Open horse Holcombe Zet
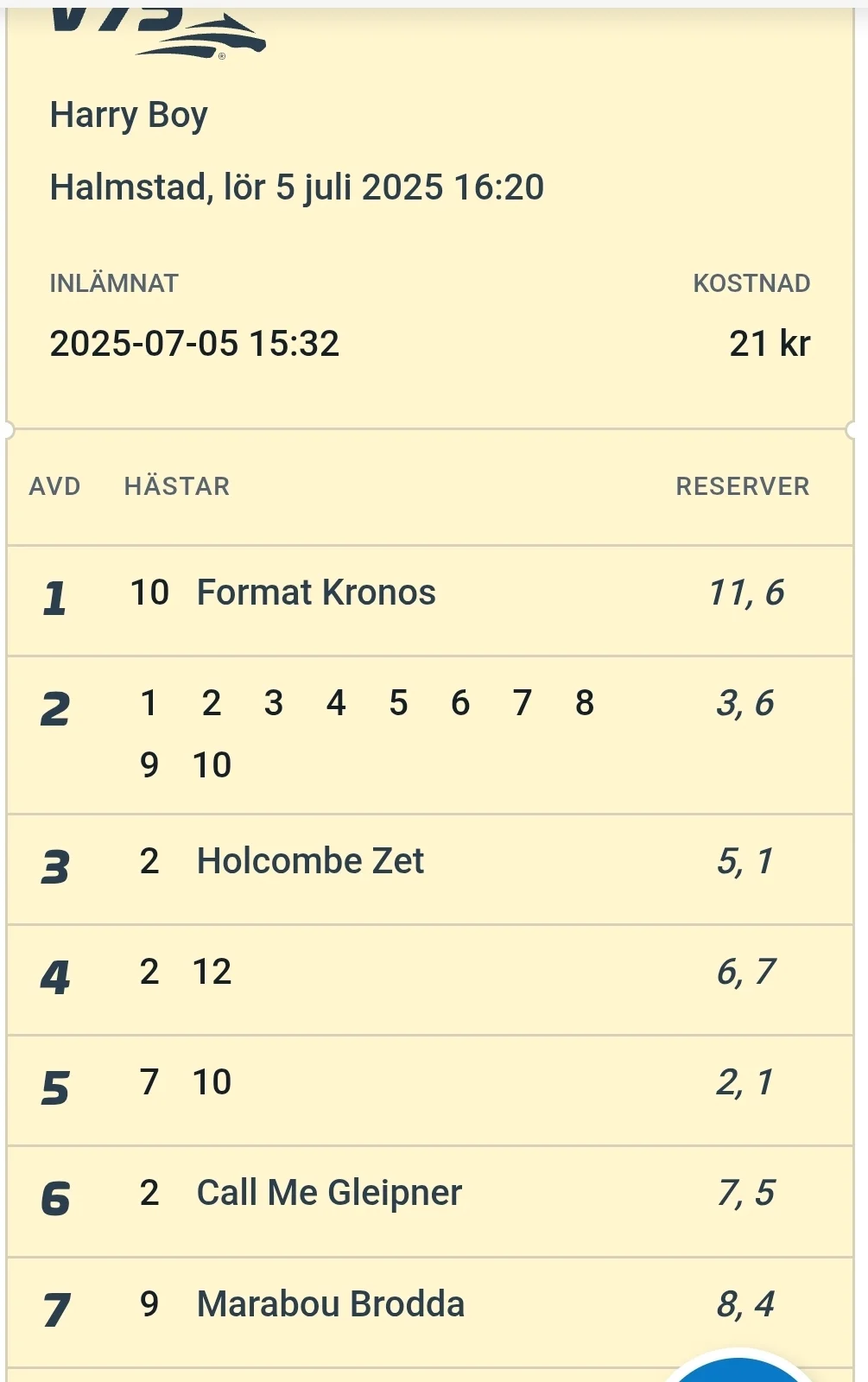The image size is (868, 1382). (310, 861)
